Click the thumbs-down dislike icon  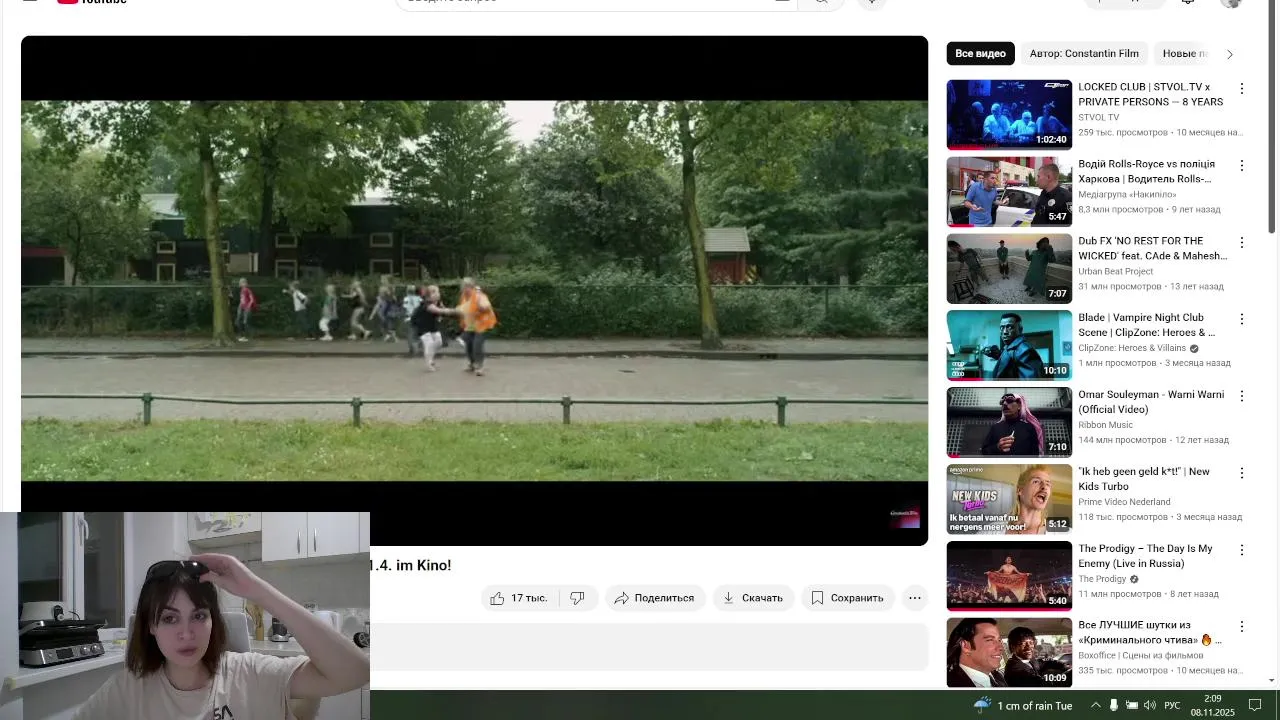[577, 598]
